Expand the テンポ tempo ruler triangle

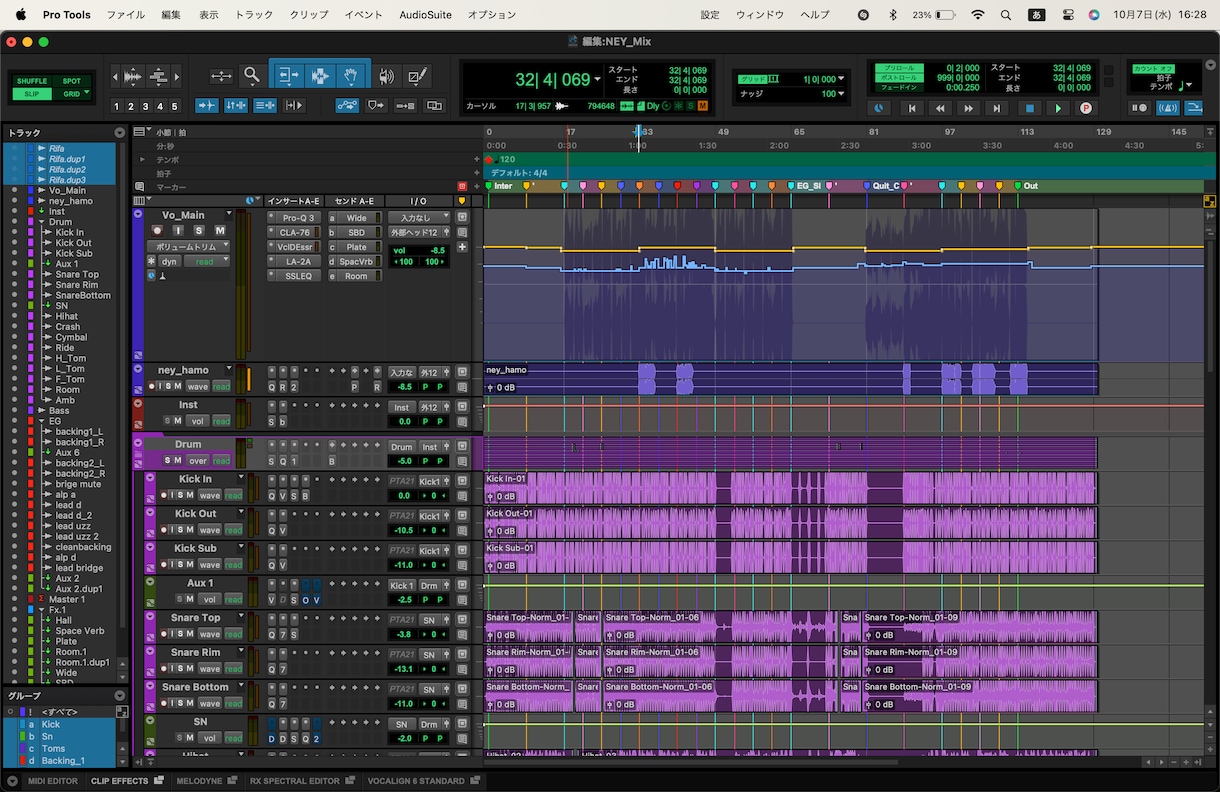point(142,160)
